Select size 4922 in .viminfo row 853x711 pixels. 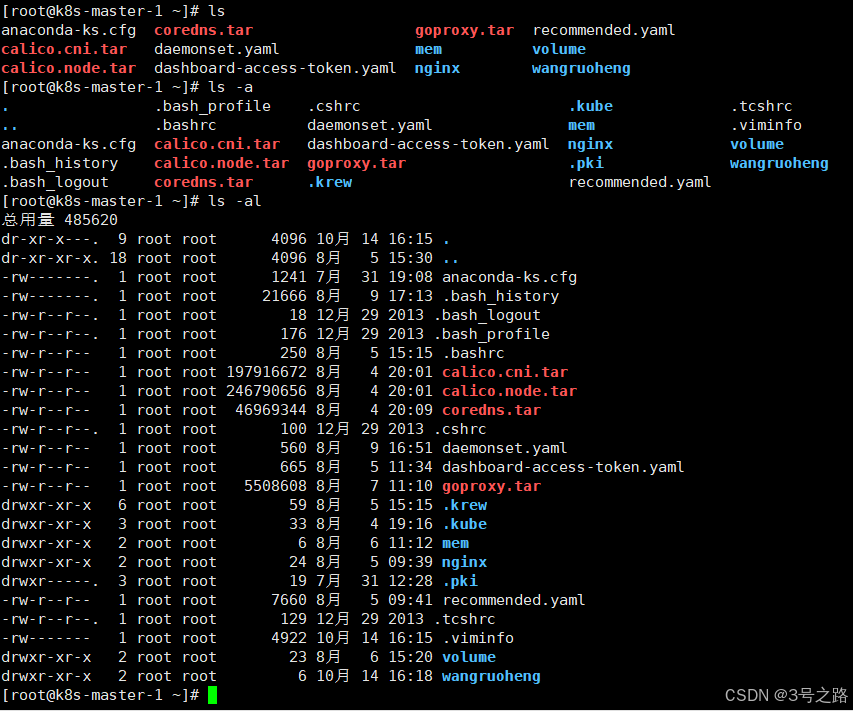click(x=289, y=638)
